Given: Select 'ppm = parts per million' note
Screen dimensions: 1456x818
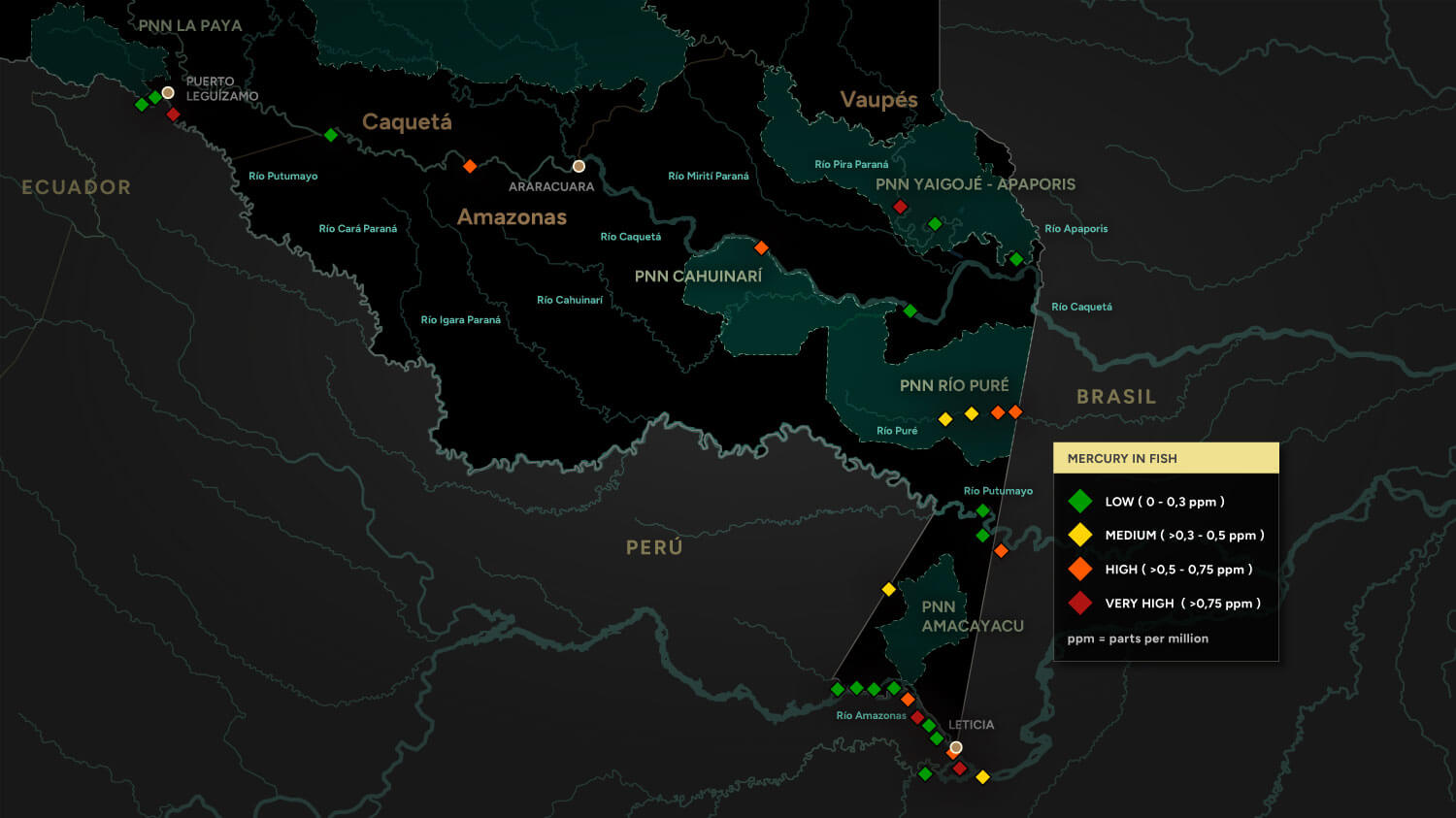Looking at the screenshot, I should click(1138, 638).
